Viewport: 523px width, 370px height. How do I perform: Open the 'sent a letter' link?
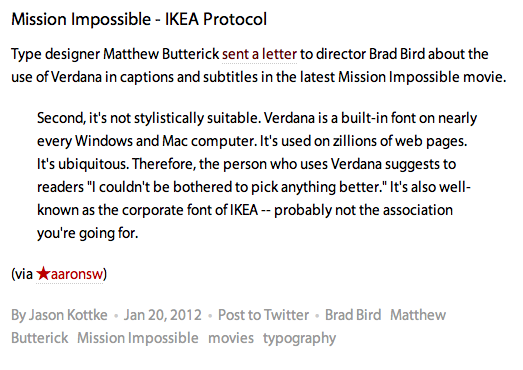(259, 54)
